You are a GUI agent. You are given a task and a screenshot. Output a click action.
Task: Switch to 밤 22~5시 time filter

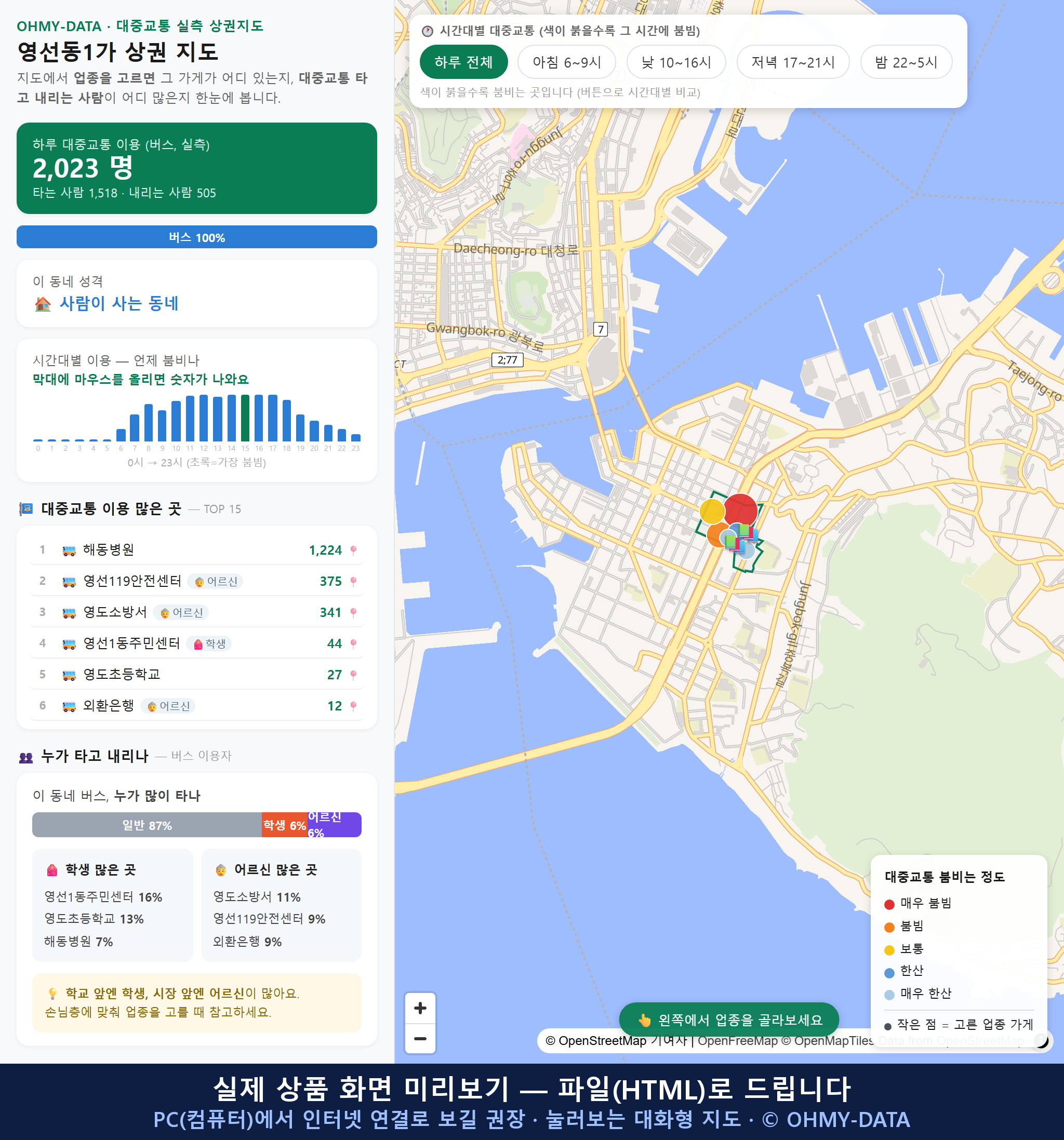click(906, 62)
